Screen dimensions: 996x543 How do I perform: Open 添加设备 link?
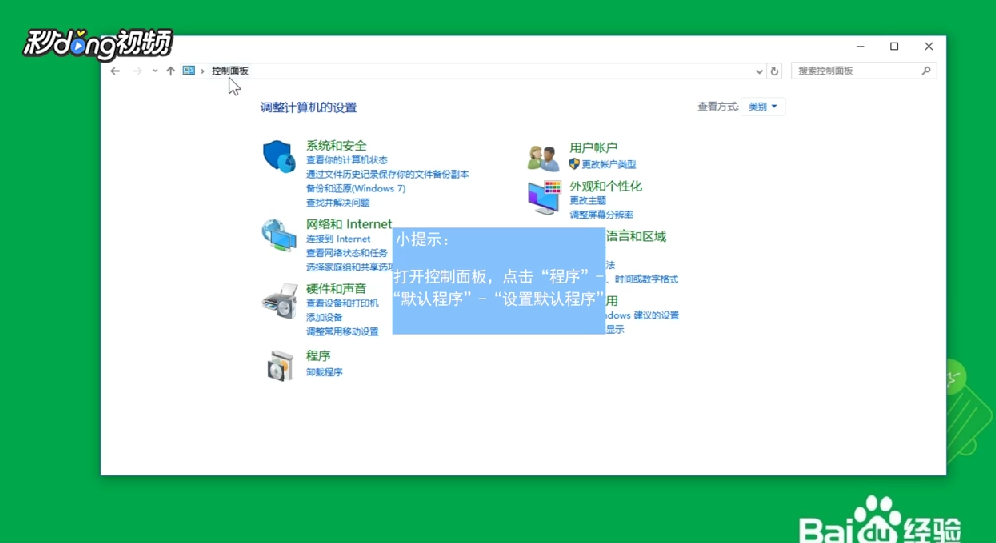[x=324, y=318]
